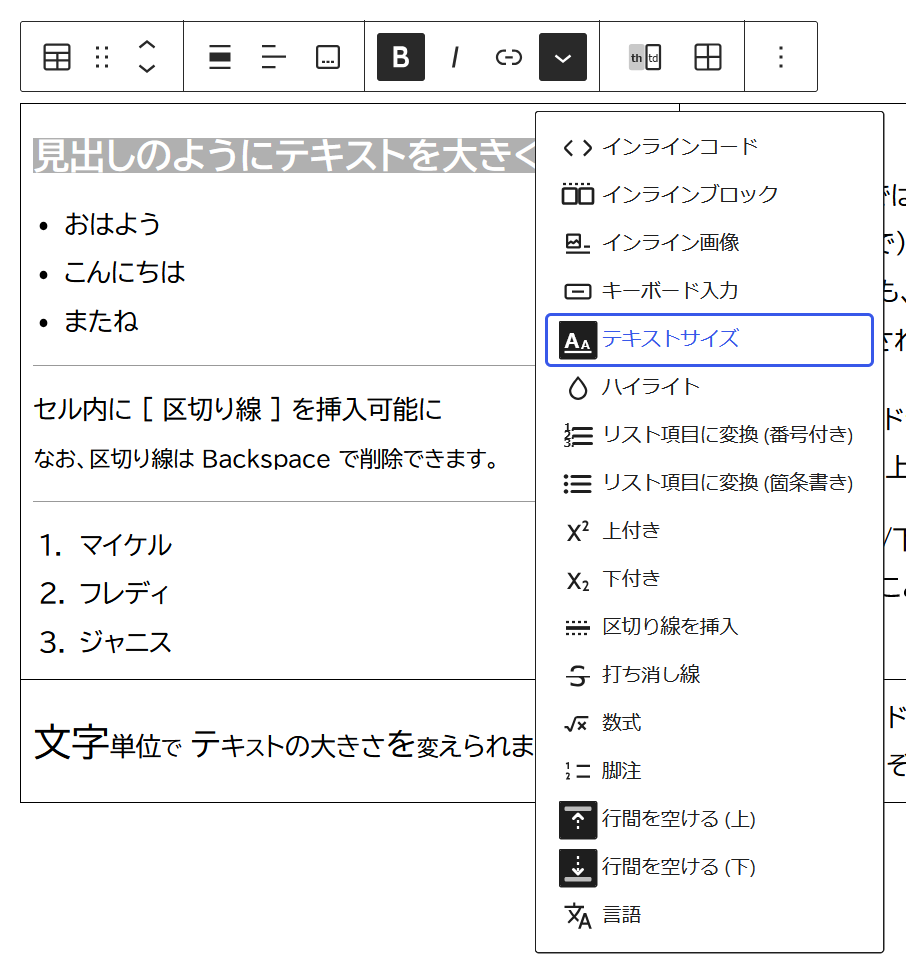The height and width of the screenshot is (977, 906).
Task: Click the line about Backspace で削除できます
Action: pos(266,459)
